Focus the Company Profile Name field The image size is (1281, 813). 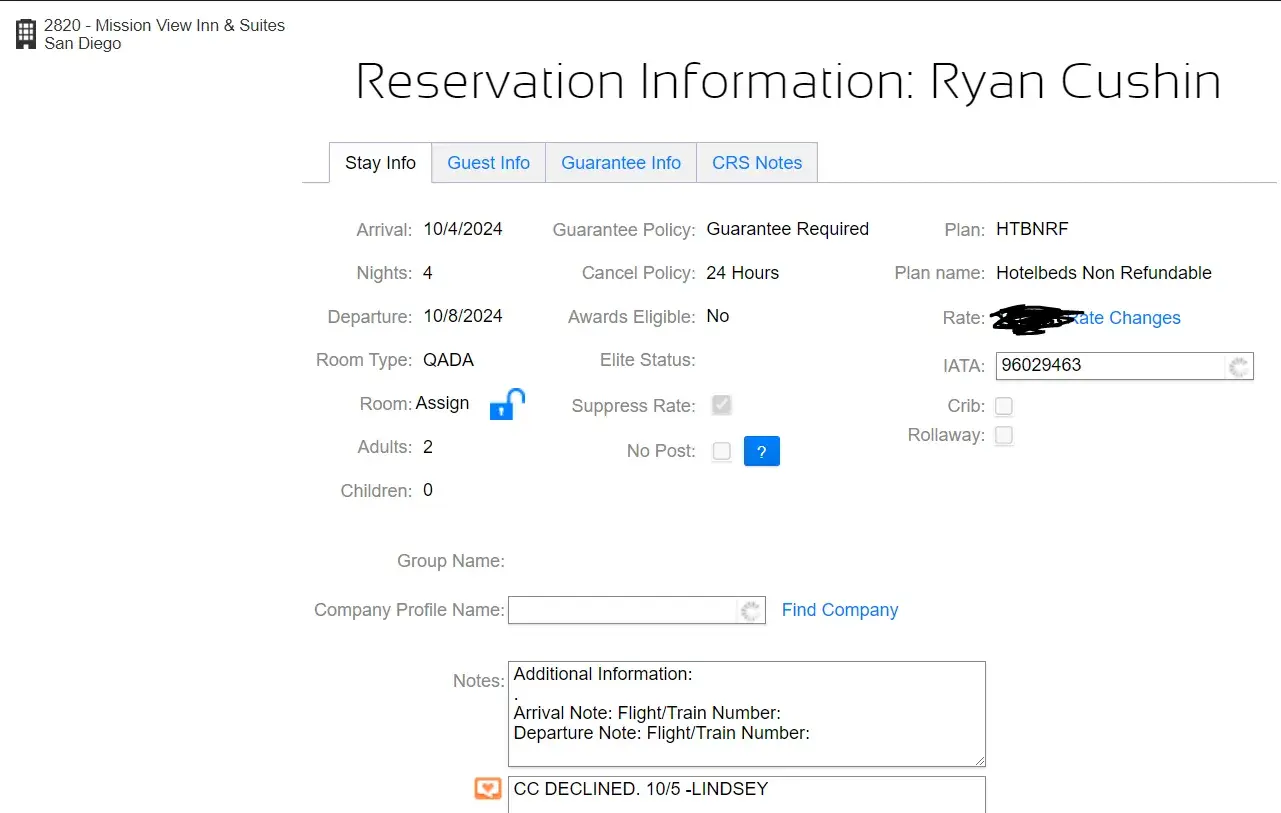pos(622,610)
